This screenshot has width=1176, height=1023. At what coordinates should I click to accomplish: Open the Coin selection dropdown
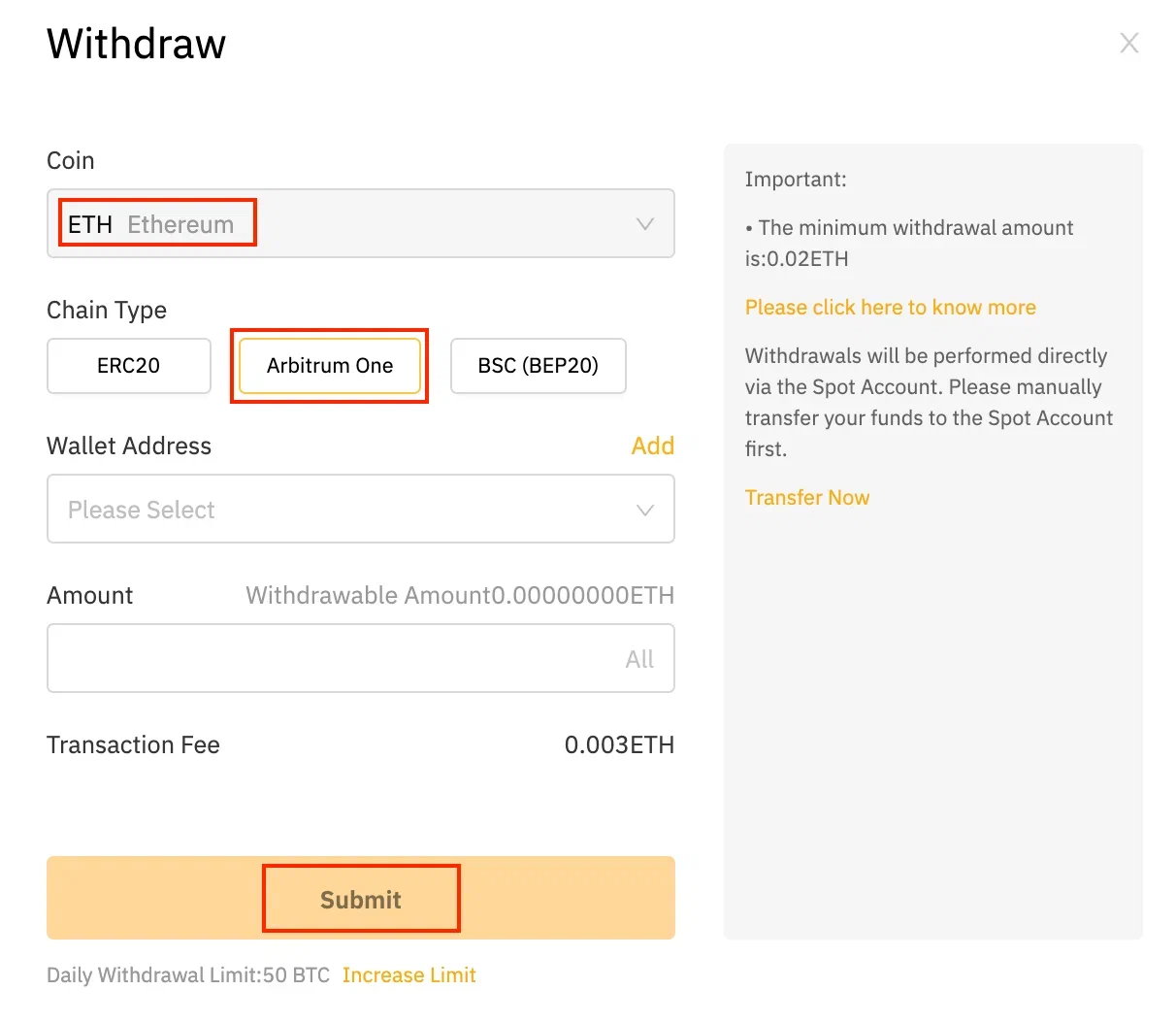click(x=360, y=223)
